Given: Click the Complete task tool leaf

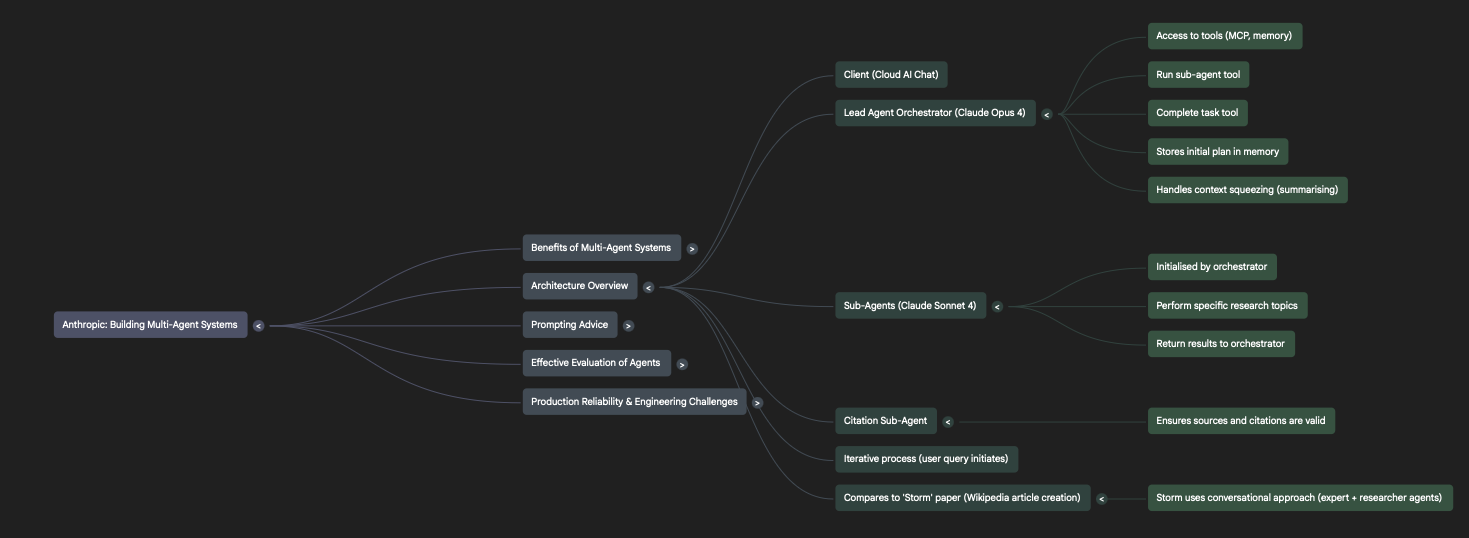Looking at the screenshot, I should (x=1197, y=113).
